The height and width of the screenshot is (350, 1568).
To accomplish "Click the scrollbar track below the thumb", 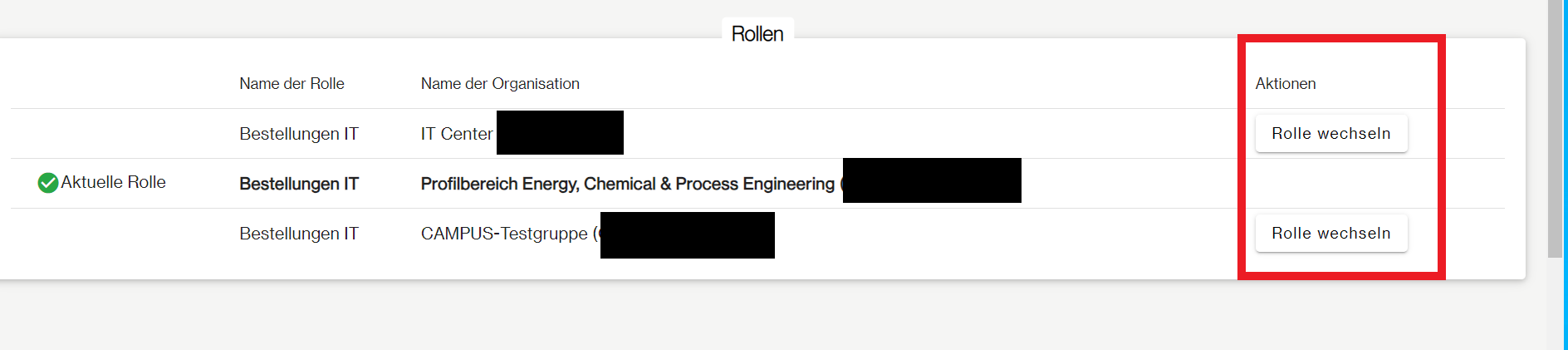I will pyautogui.click(x=1555, y=303).
